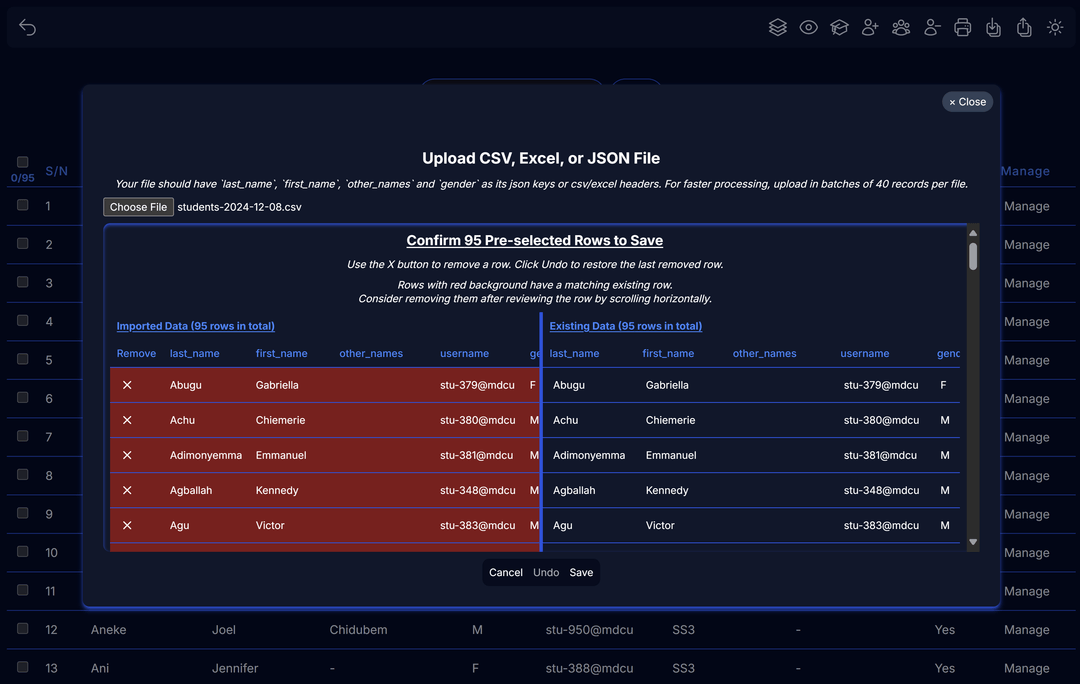Remove the Abugu Gabriella imported row
1080x684 pixels.
click(127, 385)
